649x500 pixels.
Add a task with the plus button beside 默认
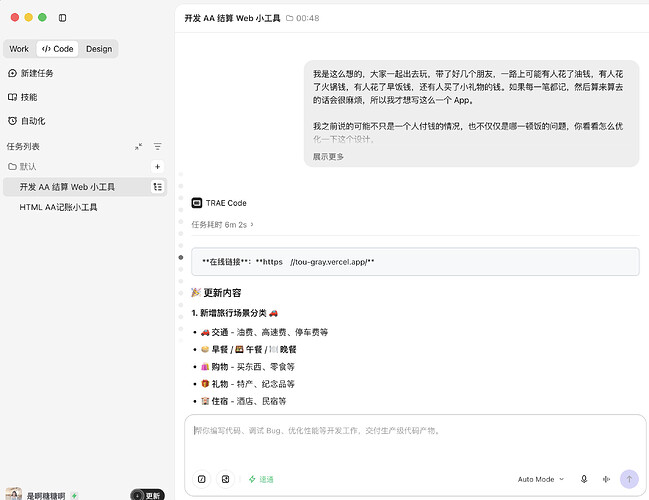157,166
